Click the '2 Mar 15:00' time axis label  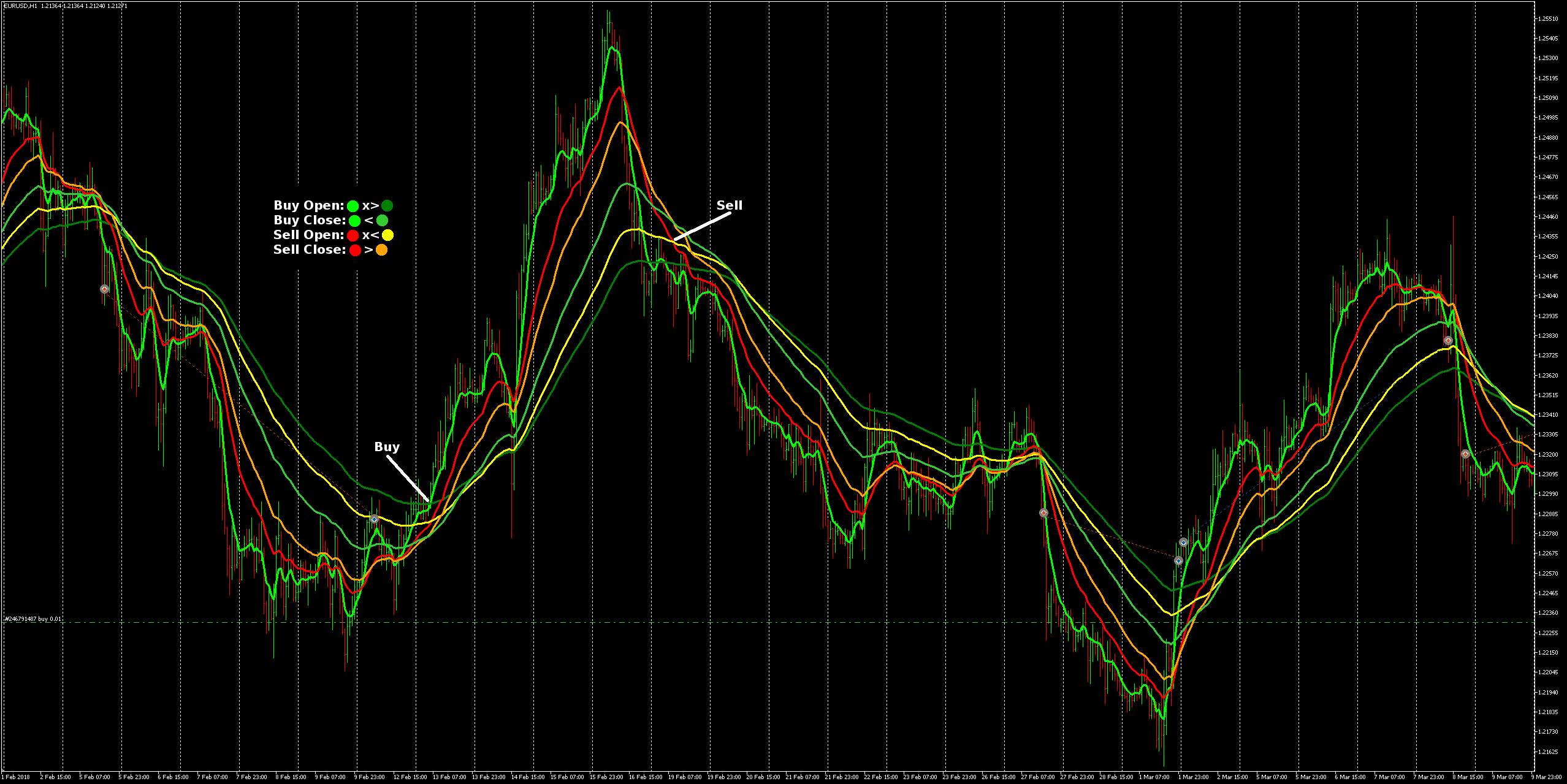click(x=1232, y=777)
